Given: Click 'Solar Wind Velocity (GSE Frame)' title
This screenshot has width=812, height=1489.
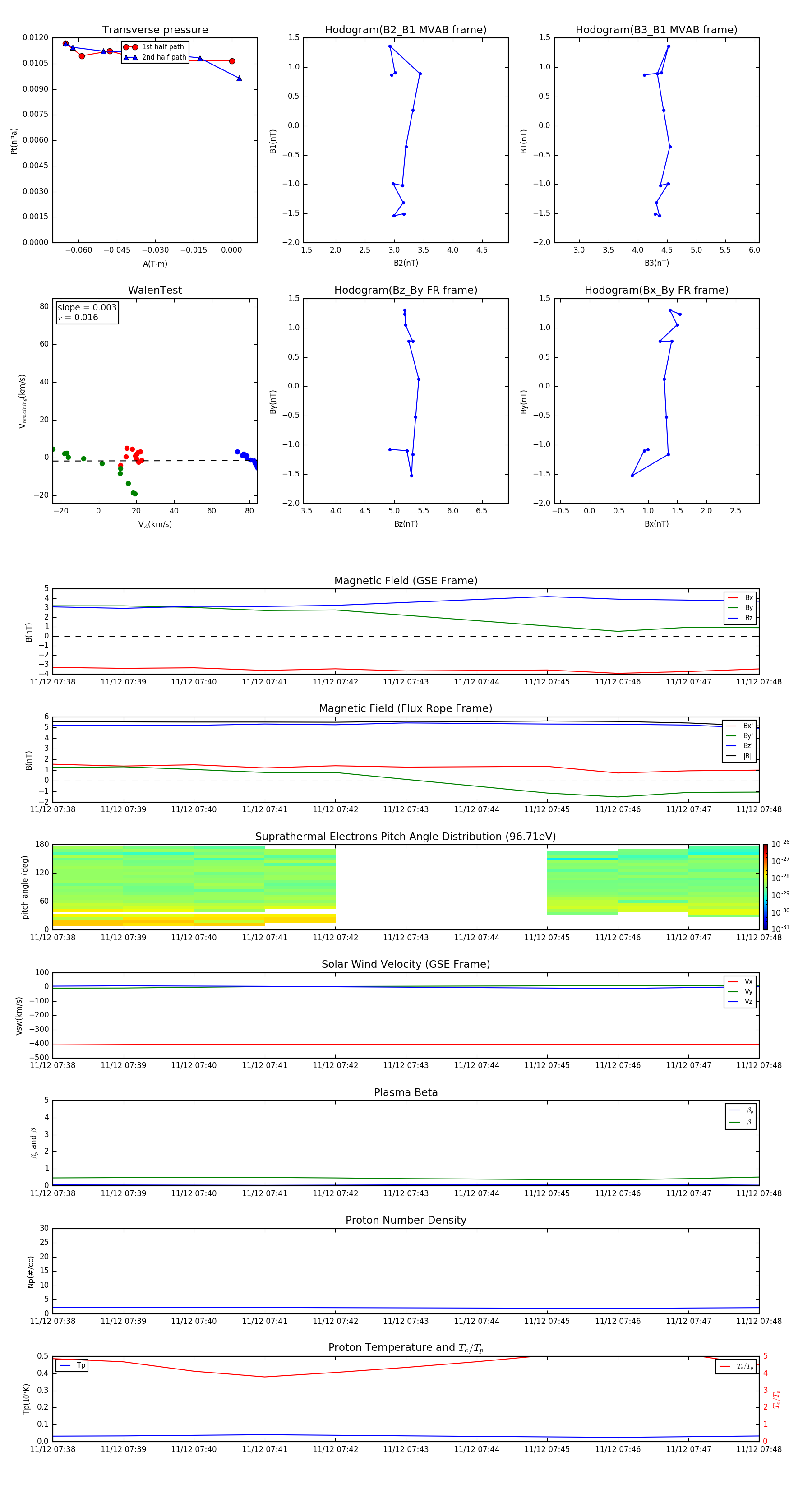Looking at the screenshot, I should pos(406,965).
